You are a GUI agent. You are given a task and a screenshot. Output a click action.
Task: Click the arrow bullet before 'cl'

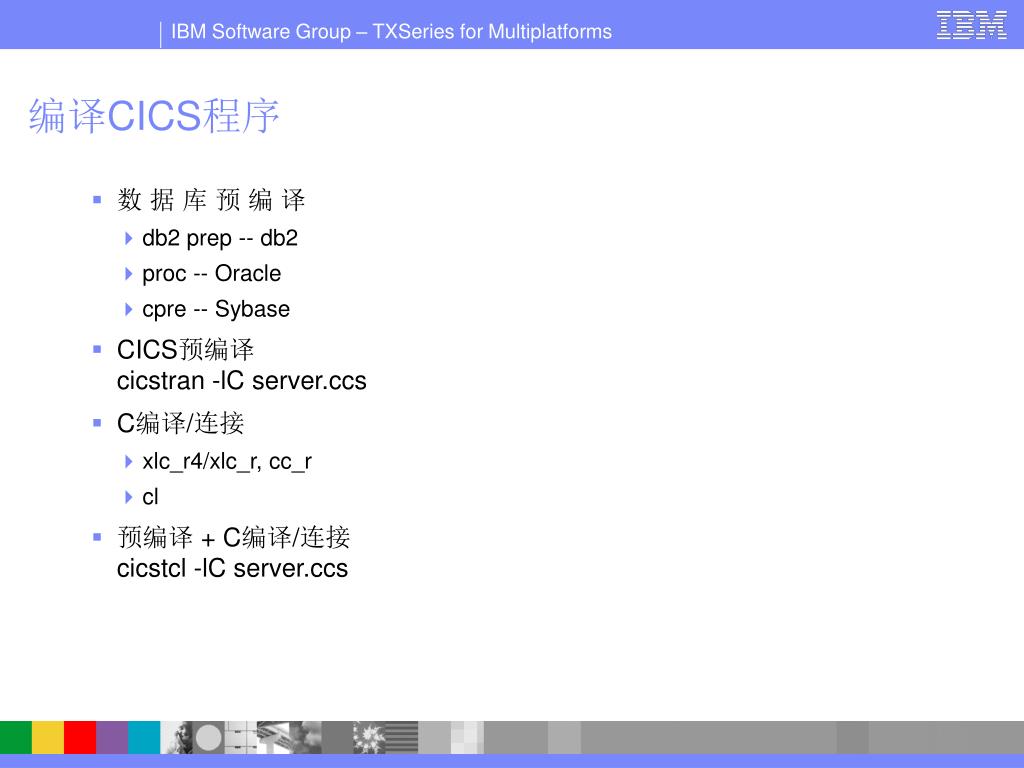[x=129, y=498]
